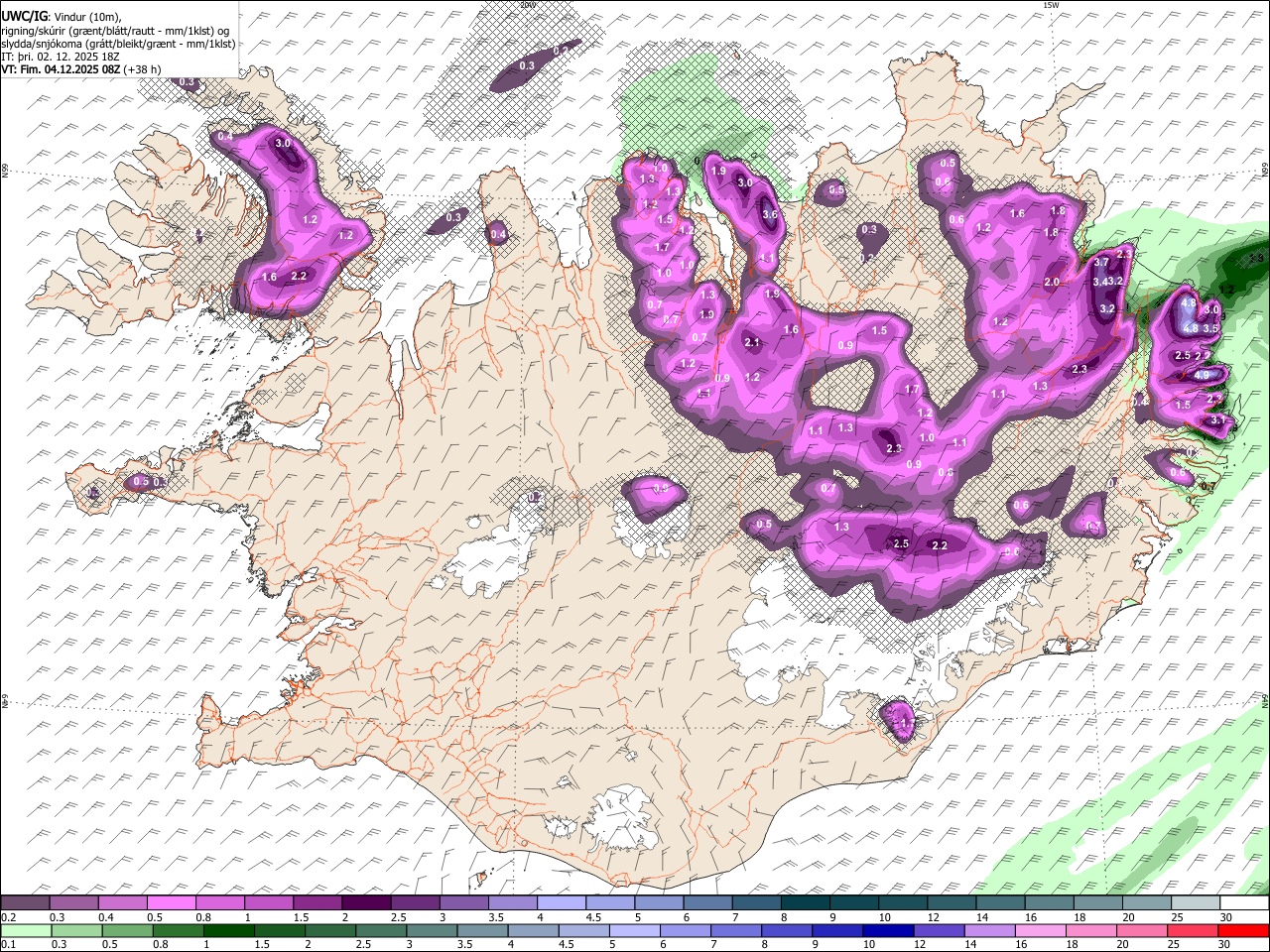
Task: Click the '4.9' precipitation value on east coast
Action: pyautogui.click(x=1202, y=375)
